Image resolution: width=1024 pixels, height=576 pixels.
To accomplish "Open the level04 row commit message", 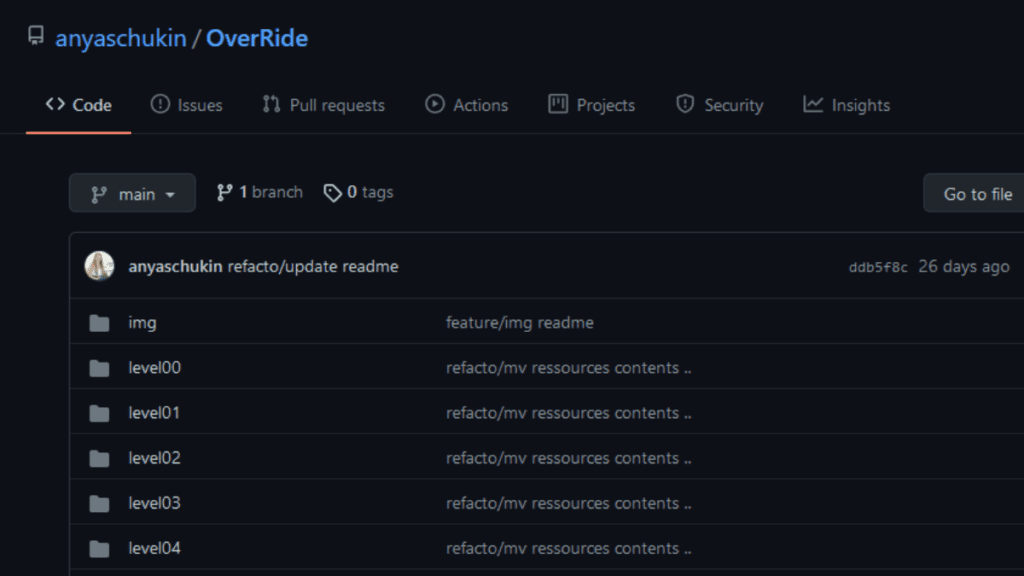I will click(569, 548).
